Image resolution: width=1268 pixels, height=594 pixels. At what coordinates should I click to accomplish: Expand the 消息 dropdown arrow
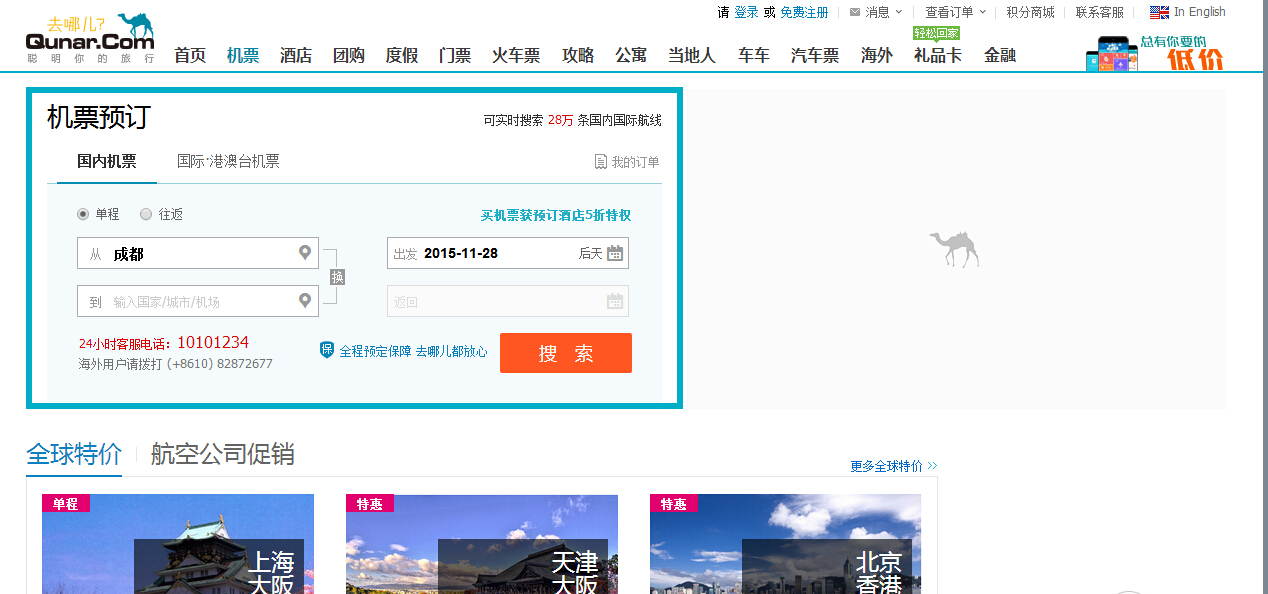pos(898,13)
